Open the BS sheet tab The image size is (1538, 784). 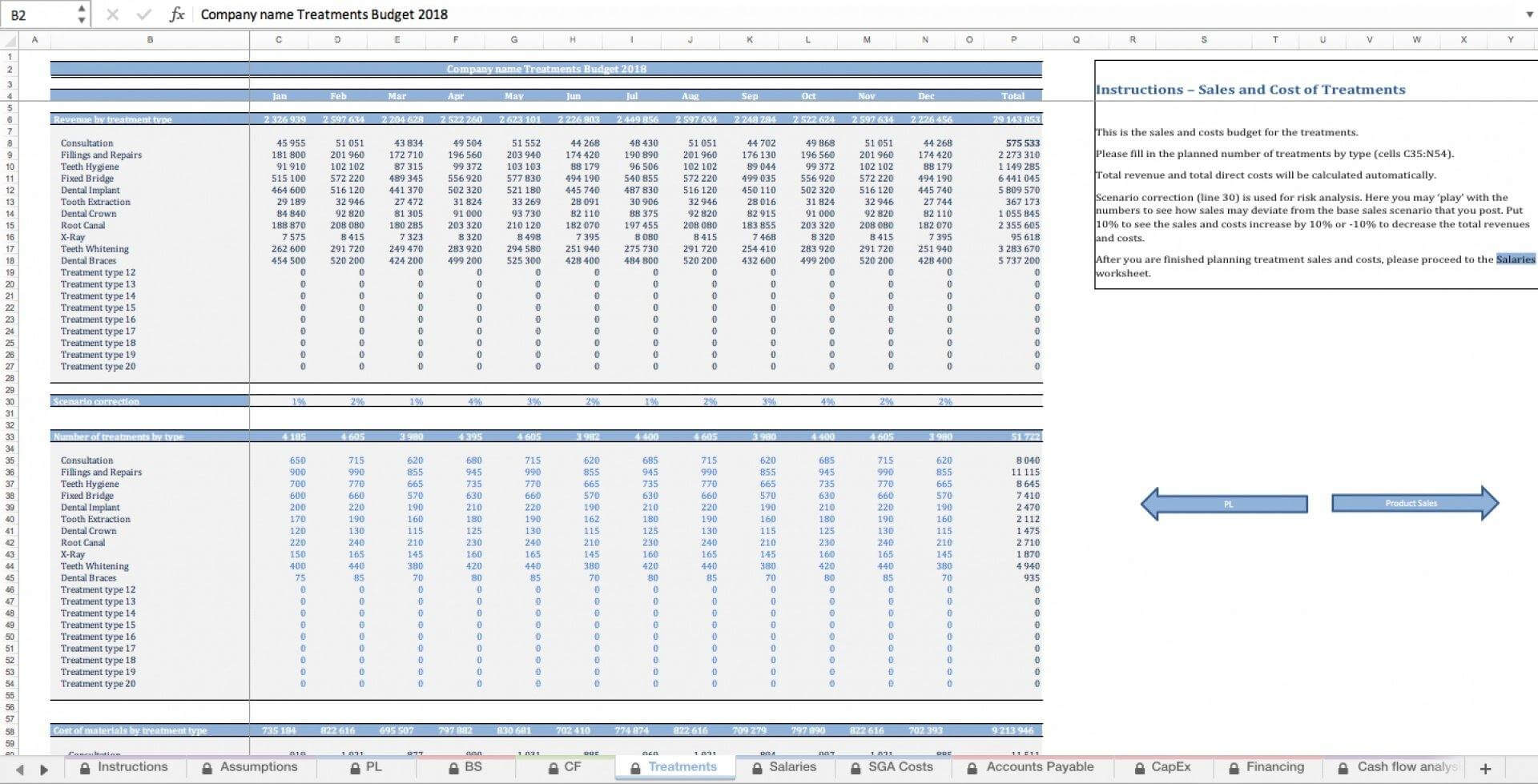coord(465,767)
